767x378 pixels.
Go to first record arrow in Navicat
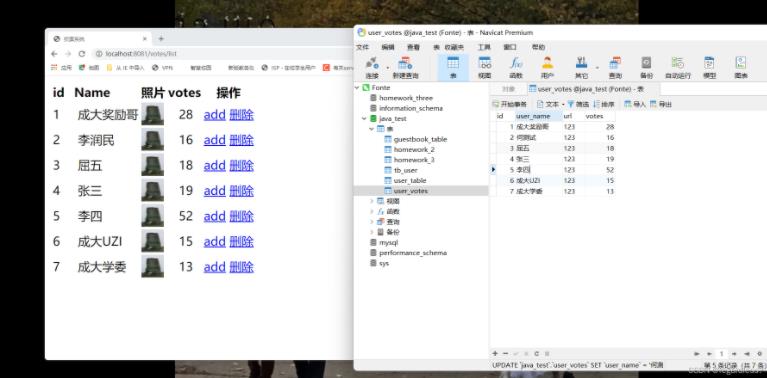pyautogui.click(x=697, y=353)
